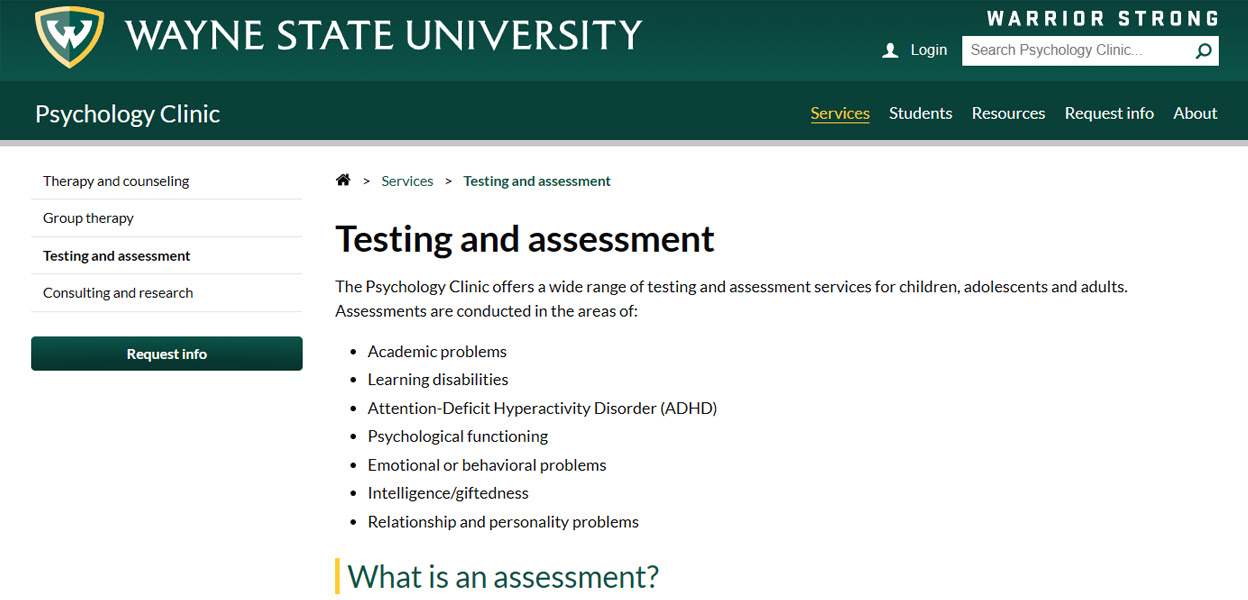1248x600 pixels.
Task: Click the home icon in the breadcrumb
Action: pyautogui.click(x=343, y=179)
